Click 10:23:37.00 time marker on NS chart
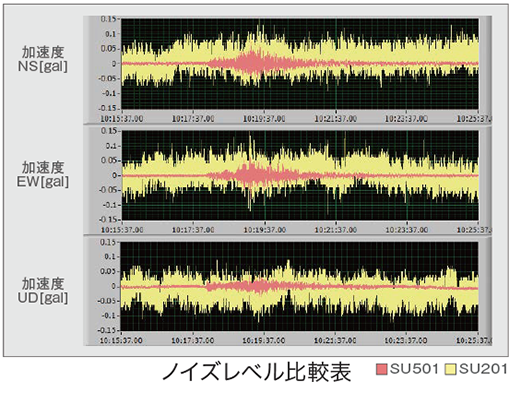Viewport: 509px width, 393px height. click(x=406, y=119)
